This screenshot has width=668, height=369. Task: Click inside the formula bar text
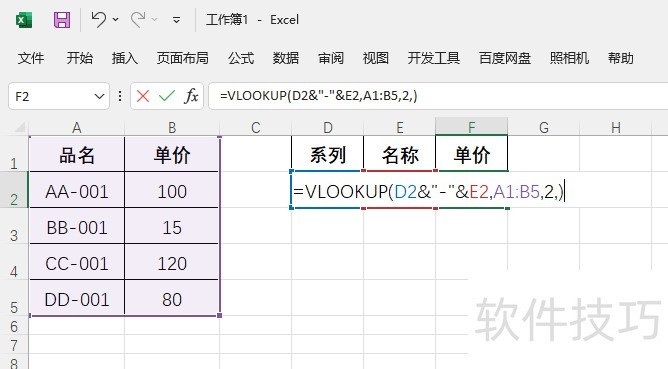(x=319, y=96)
